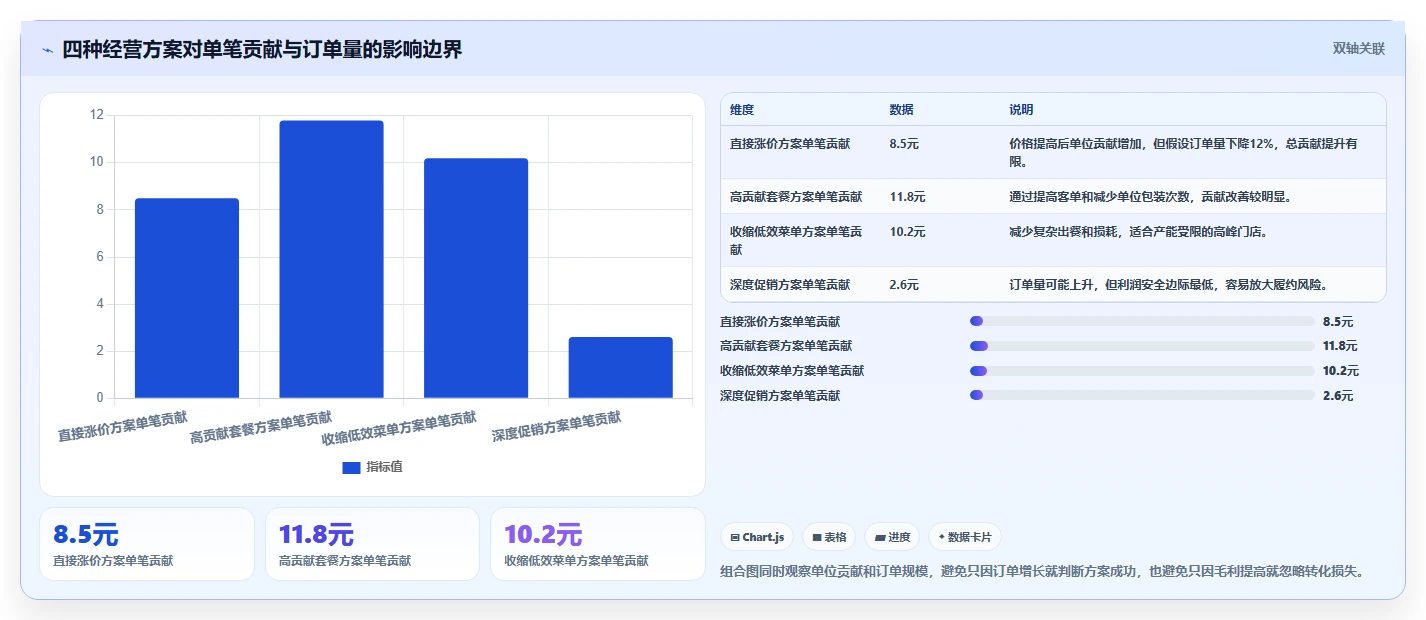1426x620 pixels.
Task: Click x-axis label 高贡献套餐方案单笔贡献
Action: click(261, 427)
